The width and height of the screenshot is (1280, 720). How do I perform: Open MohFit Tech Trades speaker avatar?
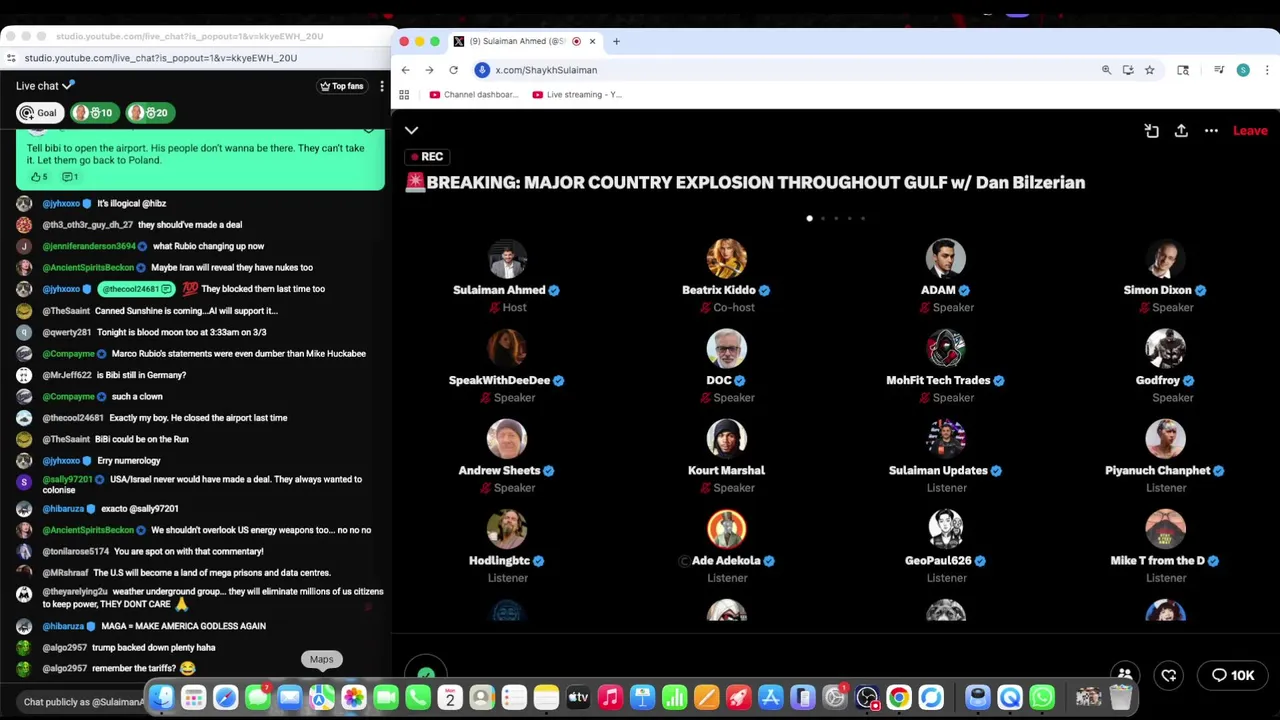pos(946,348)
